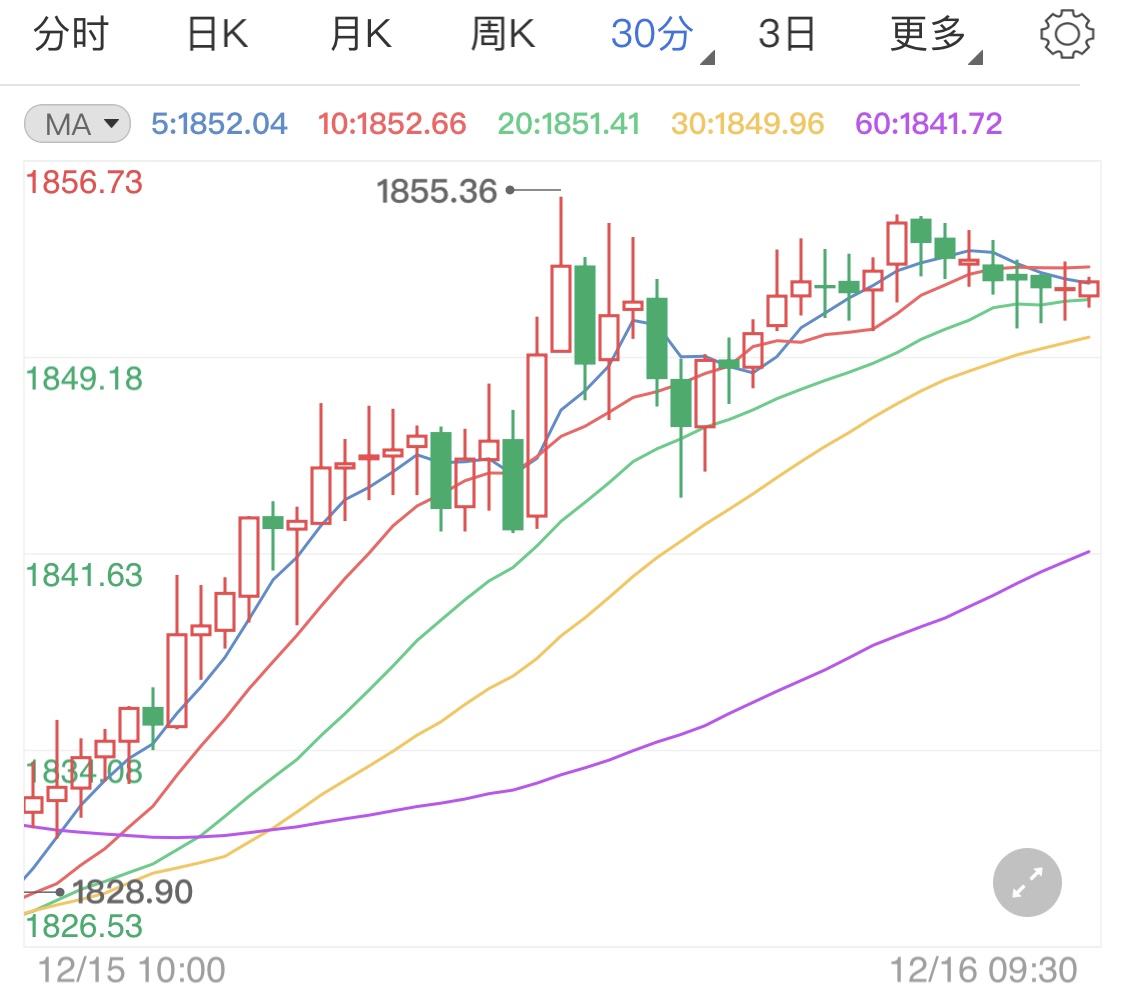Open the 月K chart view
Screen dimensions: 1125x1004
(361, 36)
